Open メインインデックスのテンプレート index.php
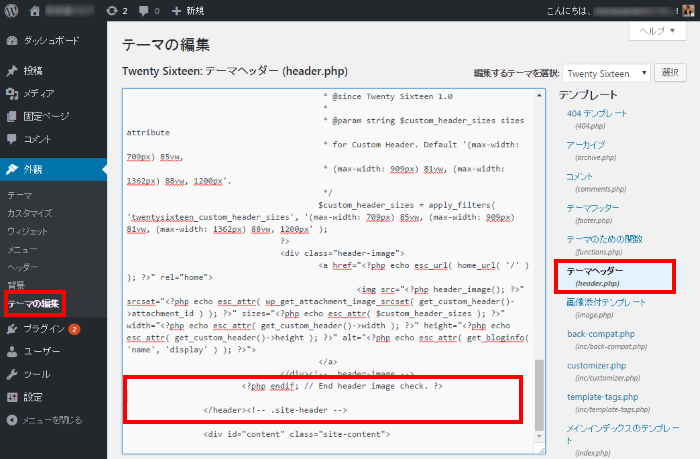The height and width of the screenshot is (459, 700). coord(623,434)
